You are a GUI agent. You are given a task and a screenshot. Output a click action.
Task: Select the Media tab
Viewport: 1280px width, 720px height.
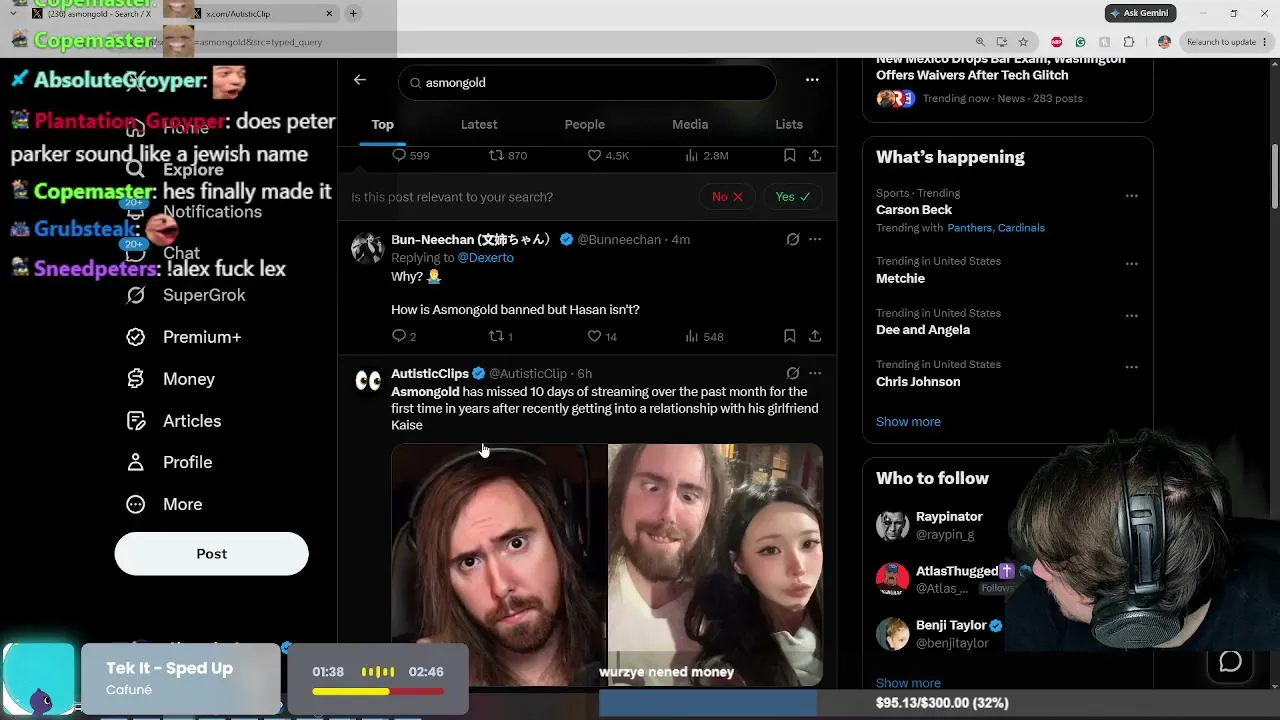click(690, 124)
